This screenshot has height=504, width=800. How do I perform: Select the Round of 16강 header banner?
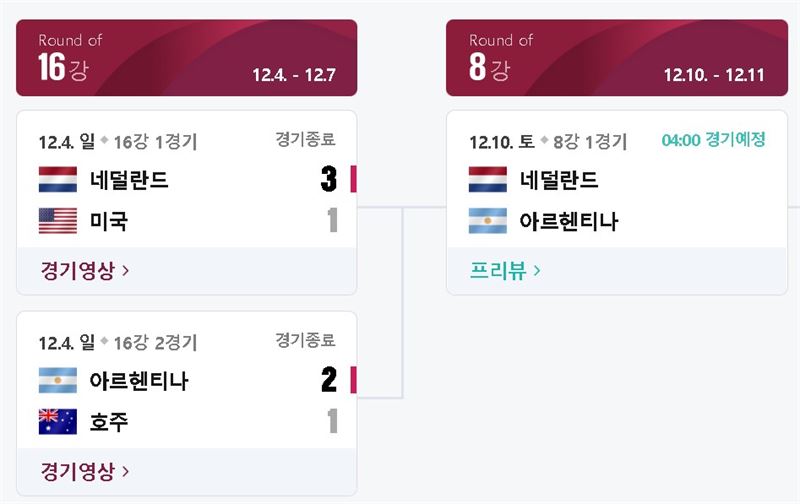pos(187,58)
